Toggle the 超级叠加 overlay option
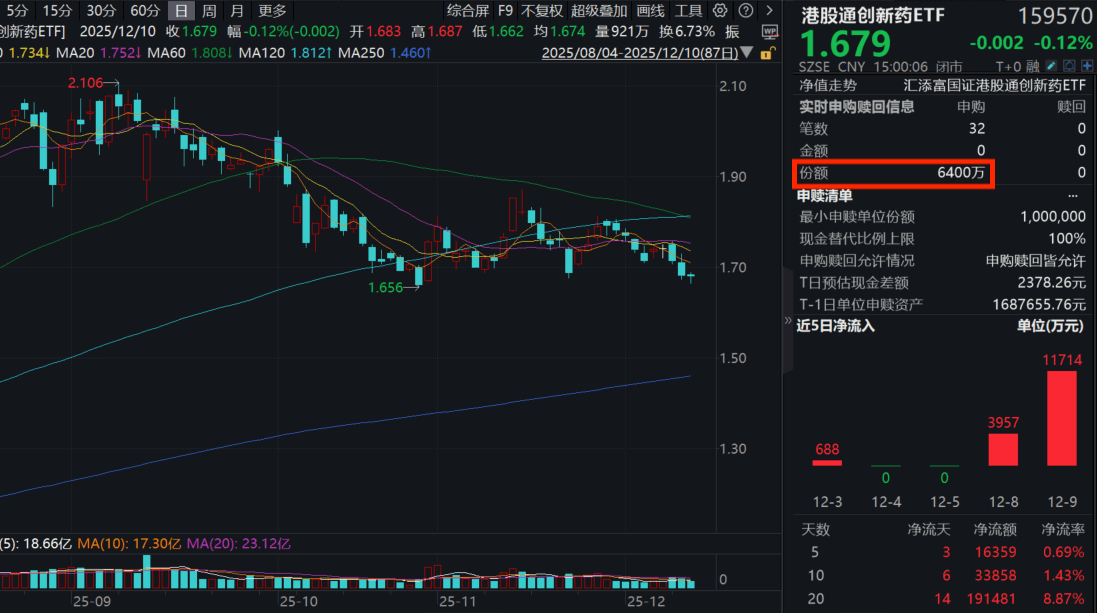 tap(599, 11)
